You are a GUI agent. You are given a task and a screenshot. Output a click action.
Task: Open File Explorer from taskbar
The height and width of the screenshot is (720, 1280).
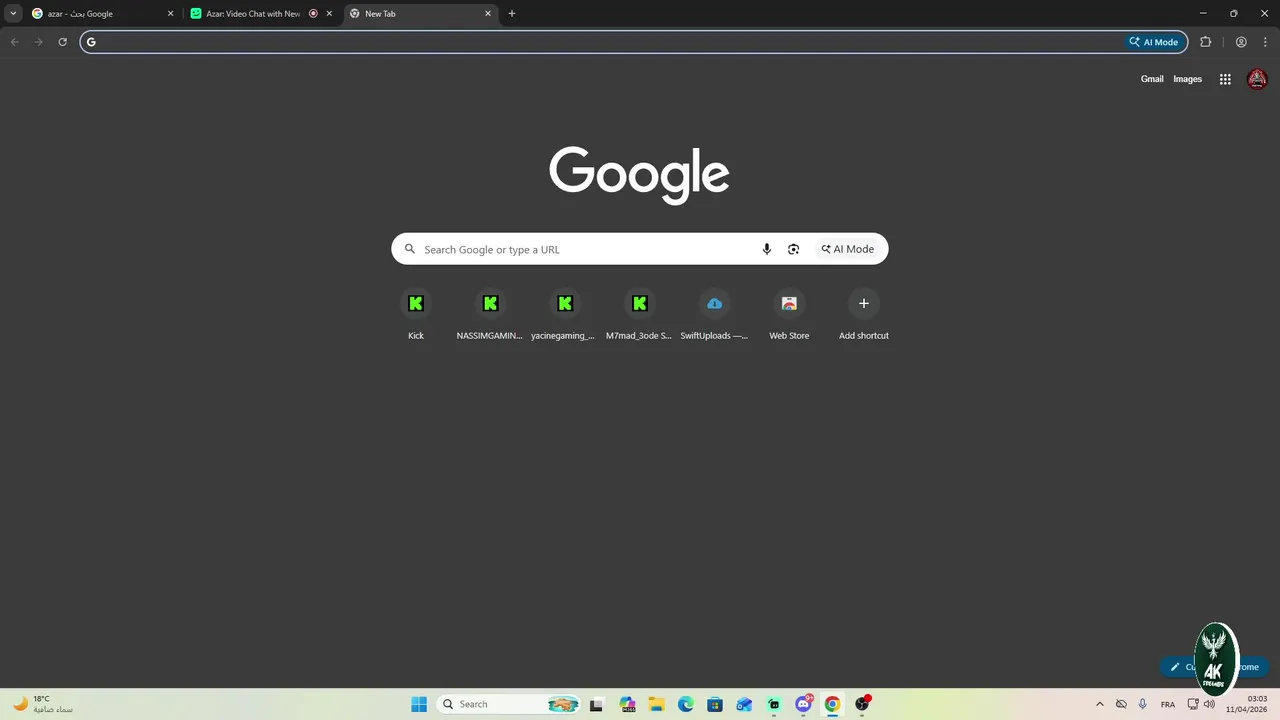(656, 704)
